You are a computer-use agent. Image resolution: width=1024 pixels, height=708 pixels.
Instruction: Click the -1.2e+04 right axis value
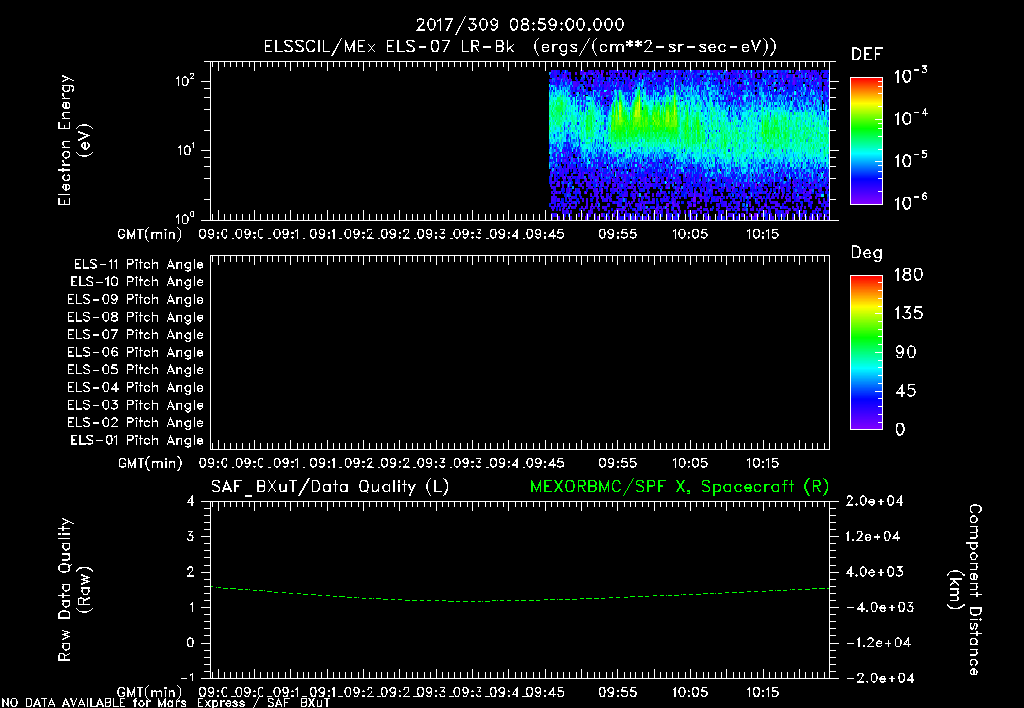878,643
